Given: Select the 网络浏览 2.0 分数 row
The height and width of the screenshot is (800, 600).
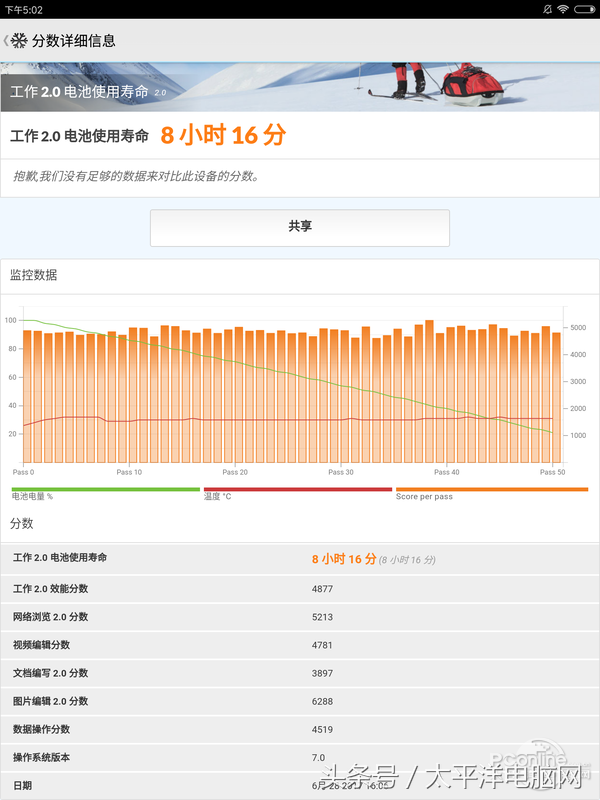Looking at the screenshot, I should pos(299,617).
